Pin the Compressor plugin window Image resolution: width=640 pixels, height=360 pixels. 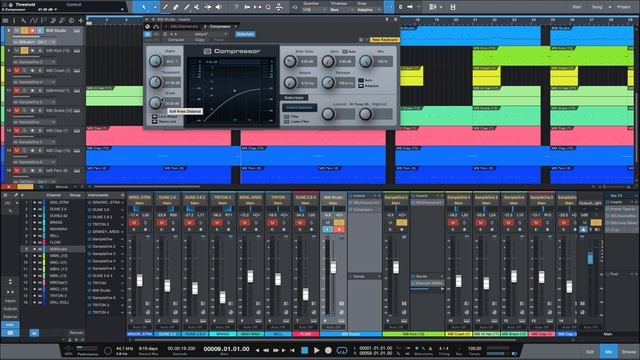pyautogui.click(x=387, y=19)
